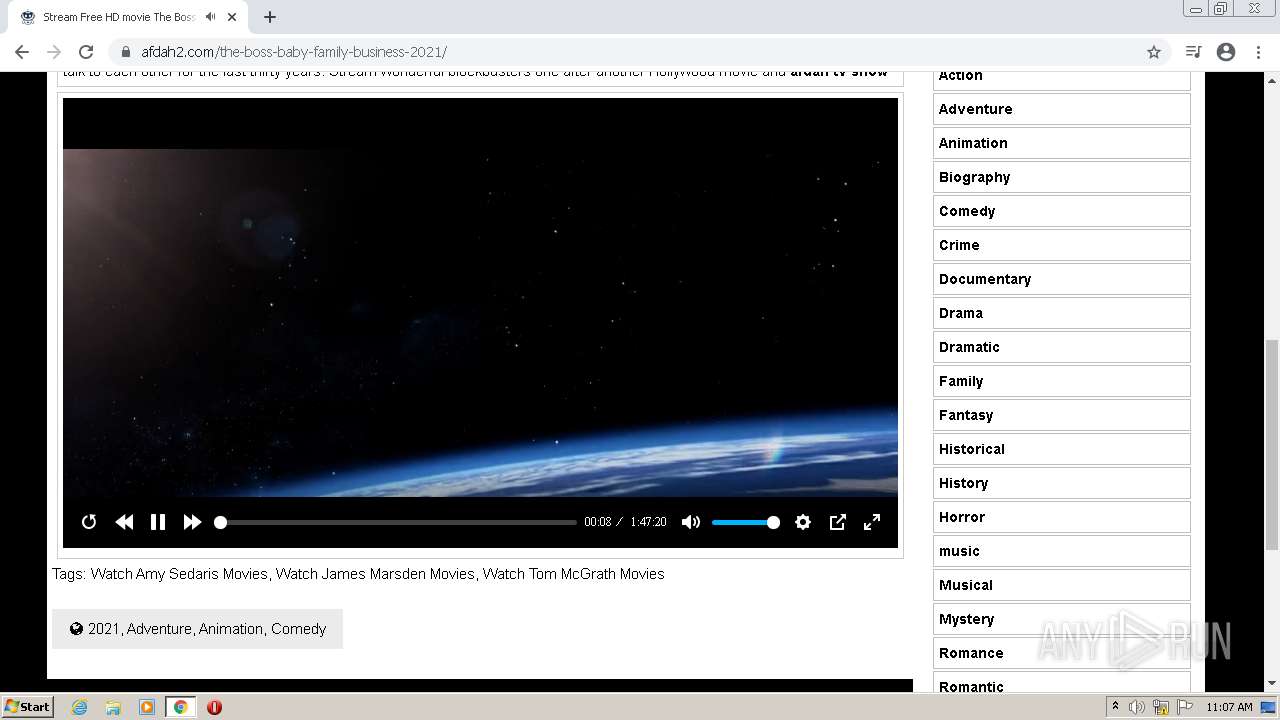Viewport: 1280px width, 720px height.
Task: Open the 2021 year link
Action: coord(103,629)
